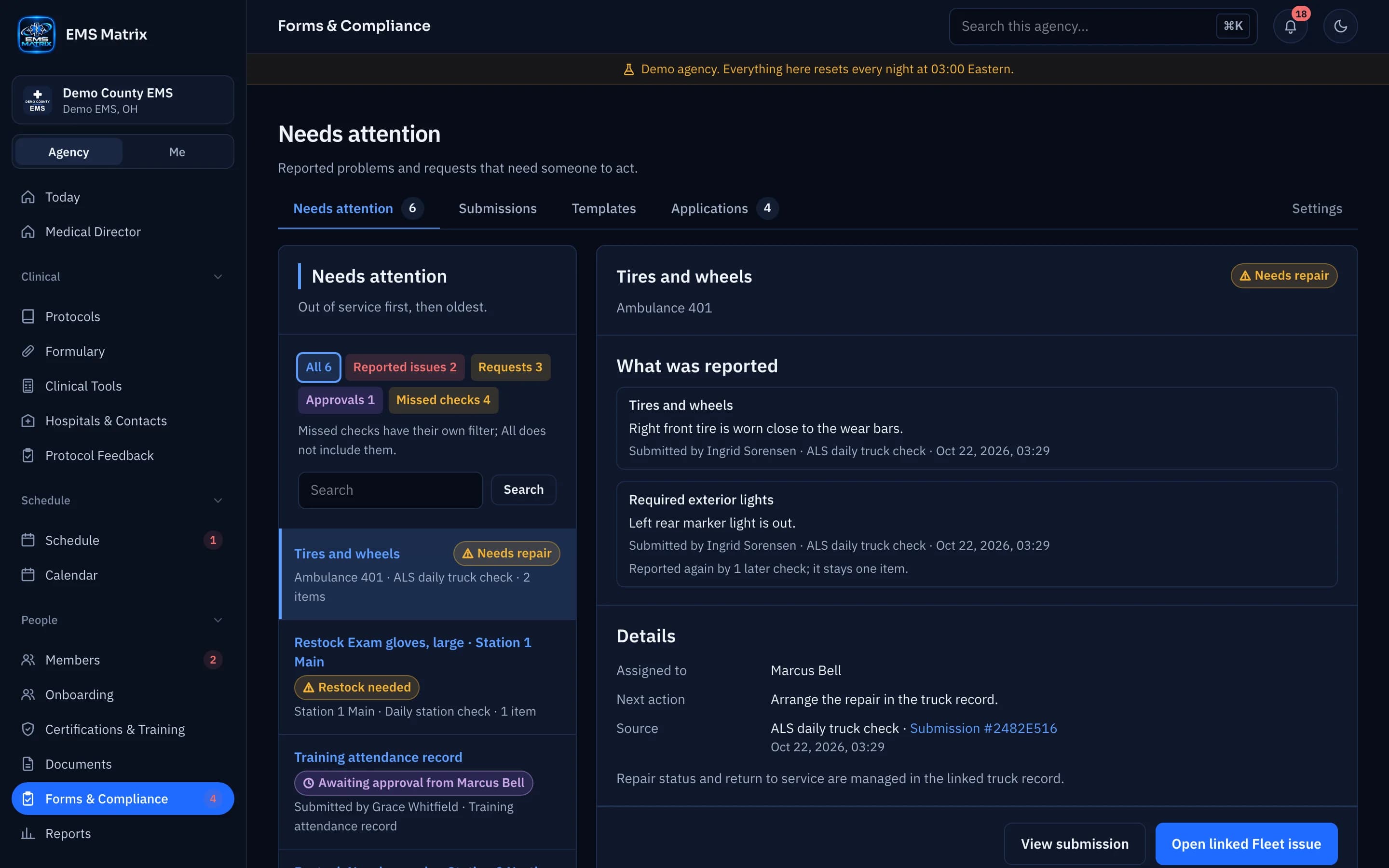Click the Clinical Tools icon
Image resolution: width=1389 pixels, height=868 pixels.
pos(28,386)
